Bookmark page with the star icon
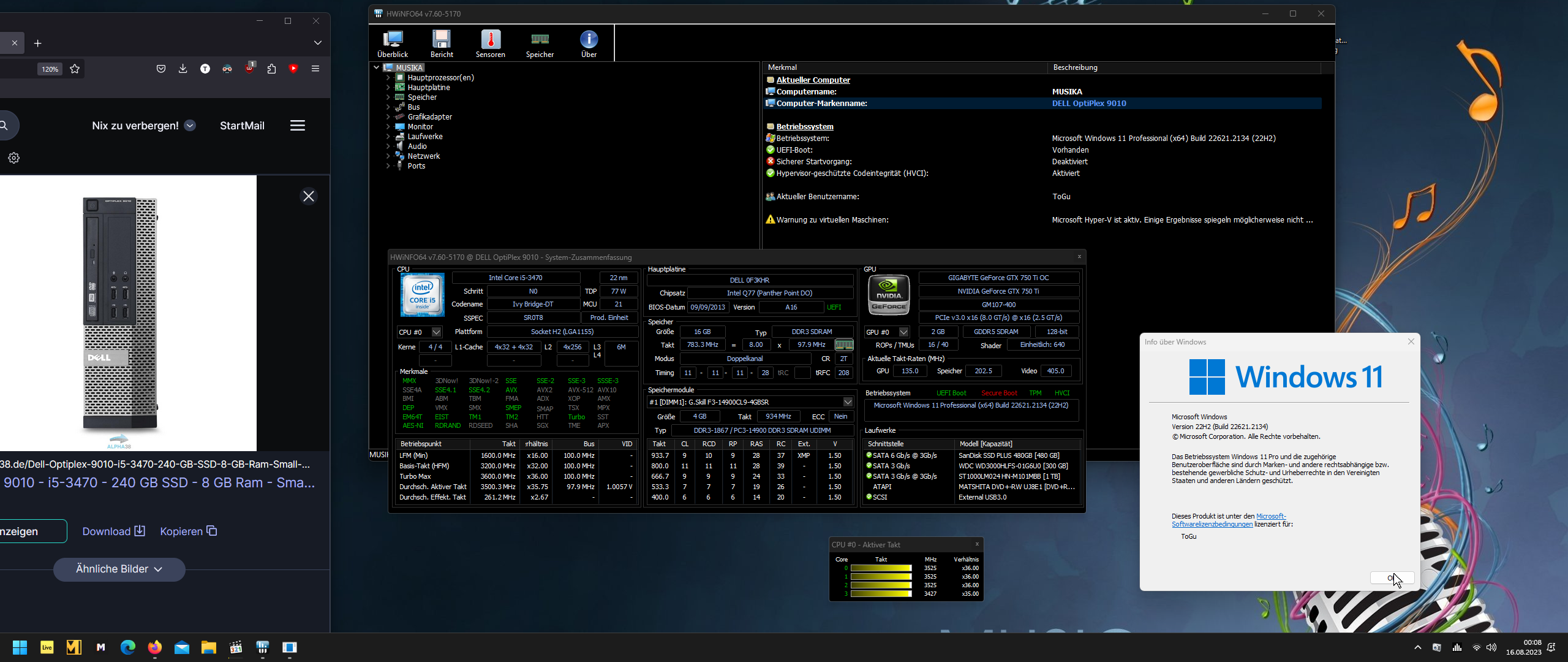Screen dimensions: 1568x662 pos(75,69)
